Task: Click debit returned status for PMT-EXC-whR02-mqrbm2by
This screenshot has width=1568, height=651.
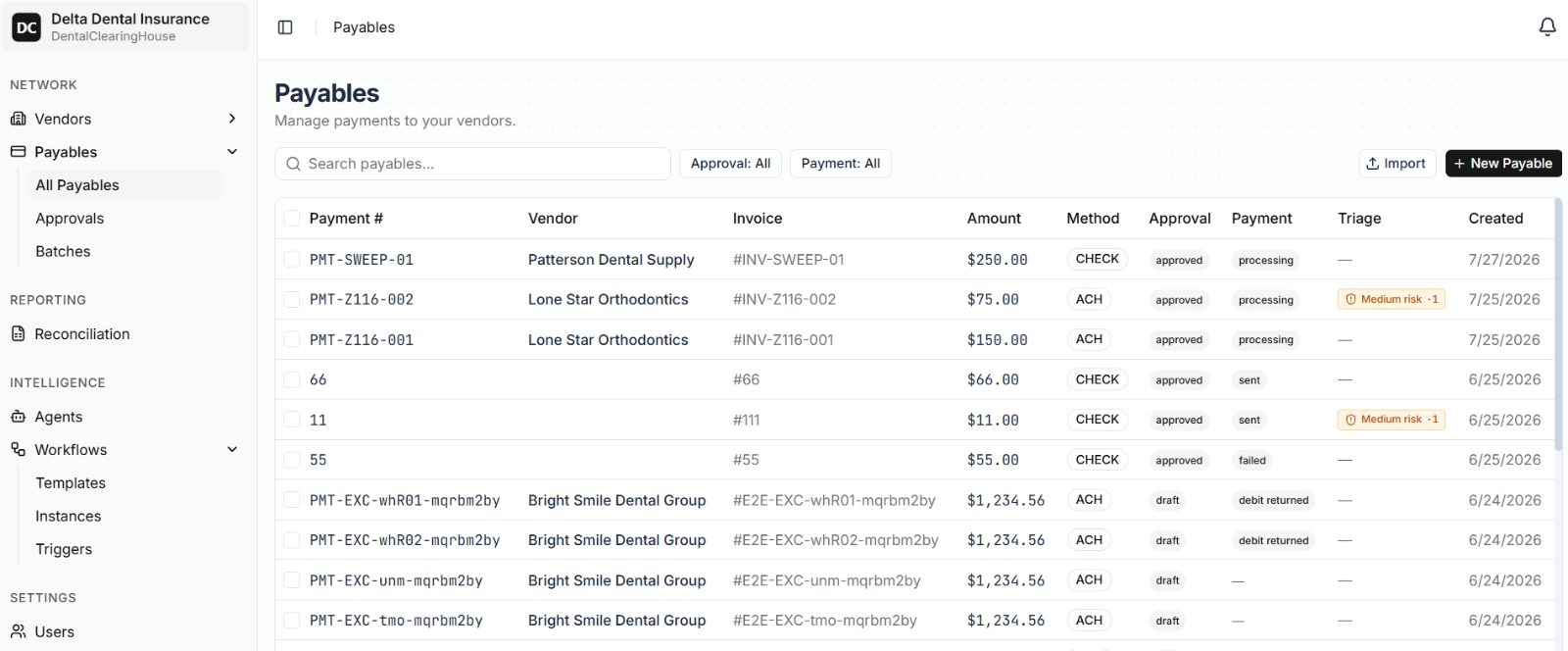Action: coord(1273,540)
